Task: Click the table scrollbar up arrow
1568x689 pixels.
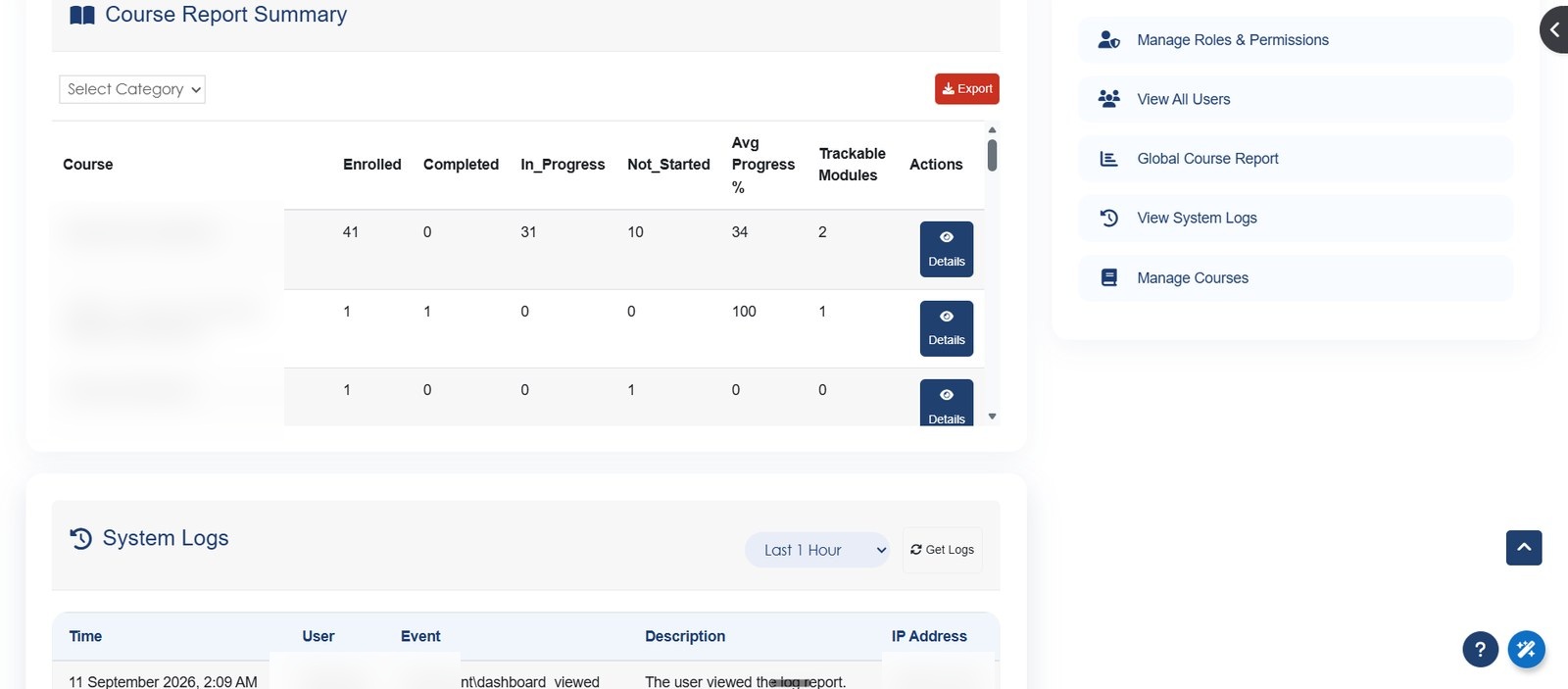Action: coord(992,129)
